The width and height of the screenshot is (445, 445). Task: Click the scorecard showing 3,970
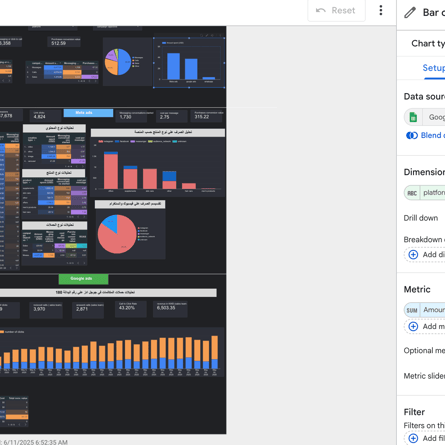click(x=46, y=310)
